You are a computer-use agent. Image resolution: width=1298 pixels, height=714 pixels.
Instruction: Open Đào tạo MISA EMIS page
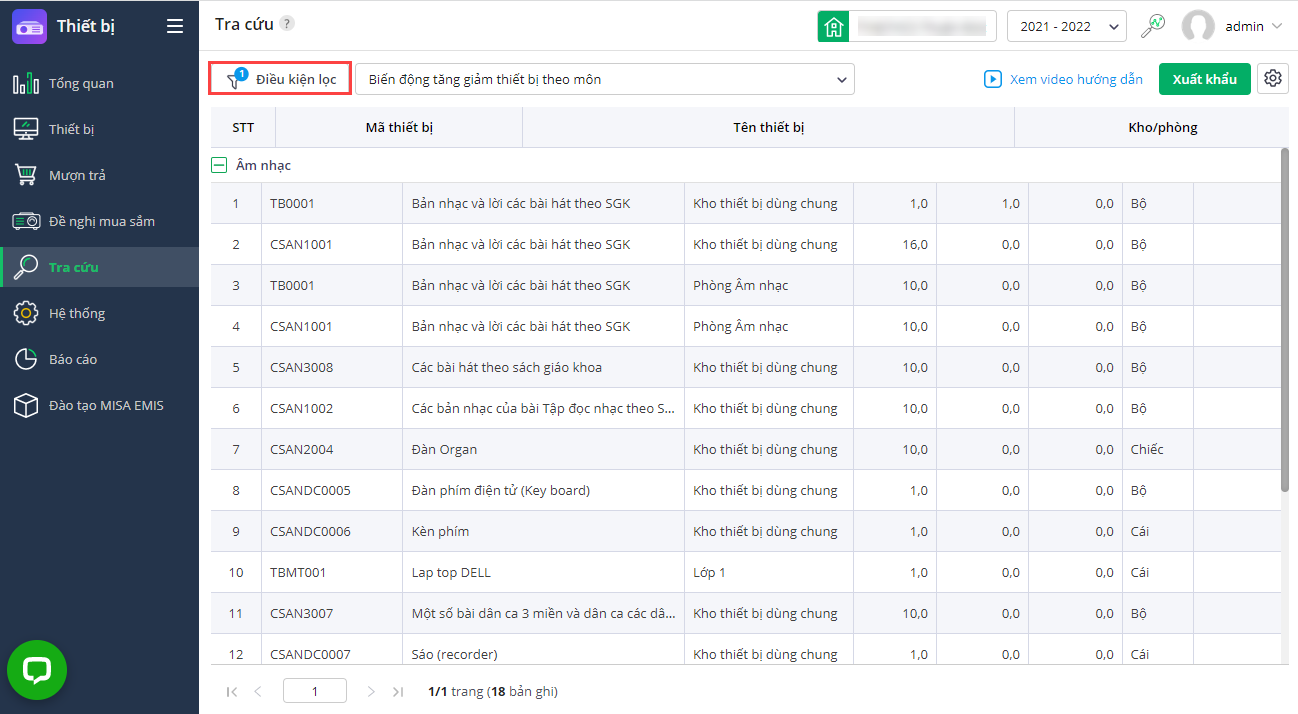99,405
